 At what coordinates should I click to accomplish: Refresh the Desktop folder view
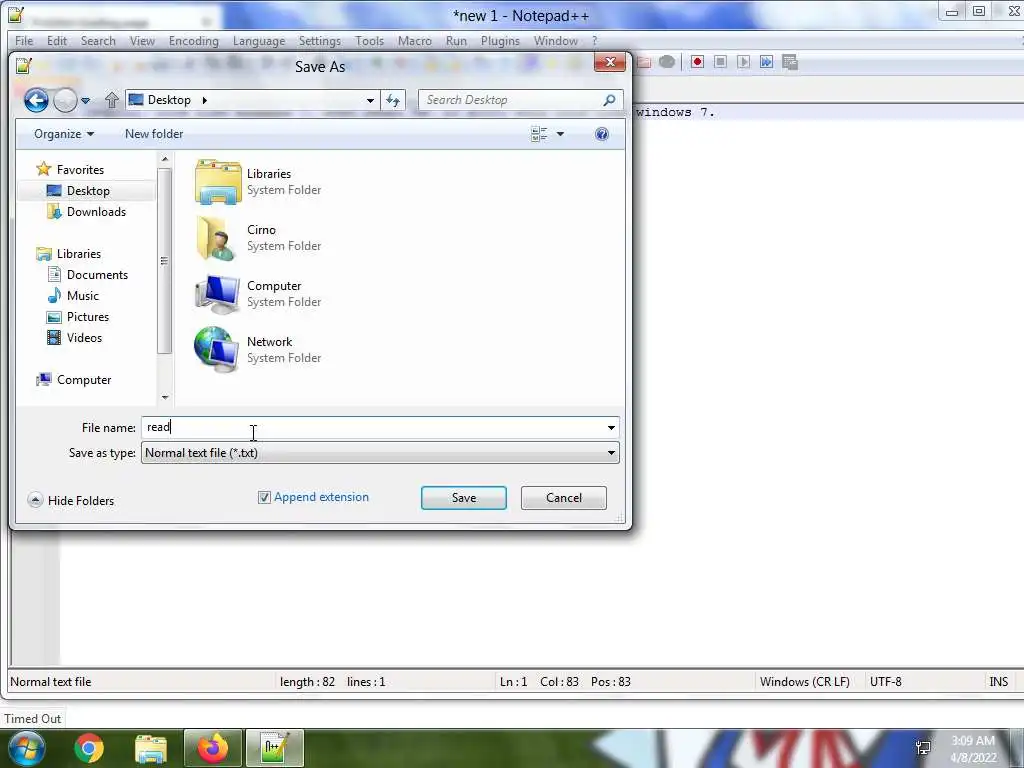click(392, 100)
